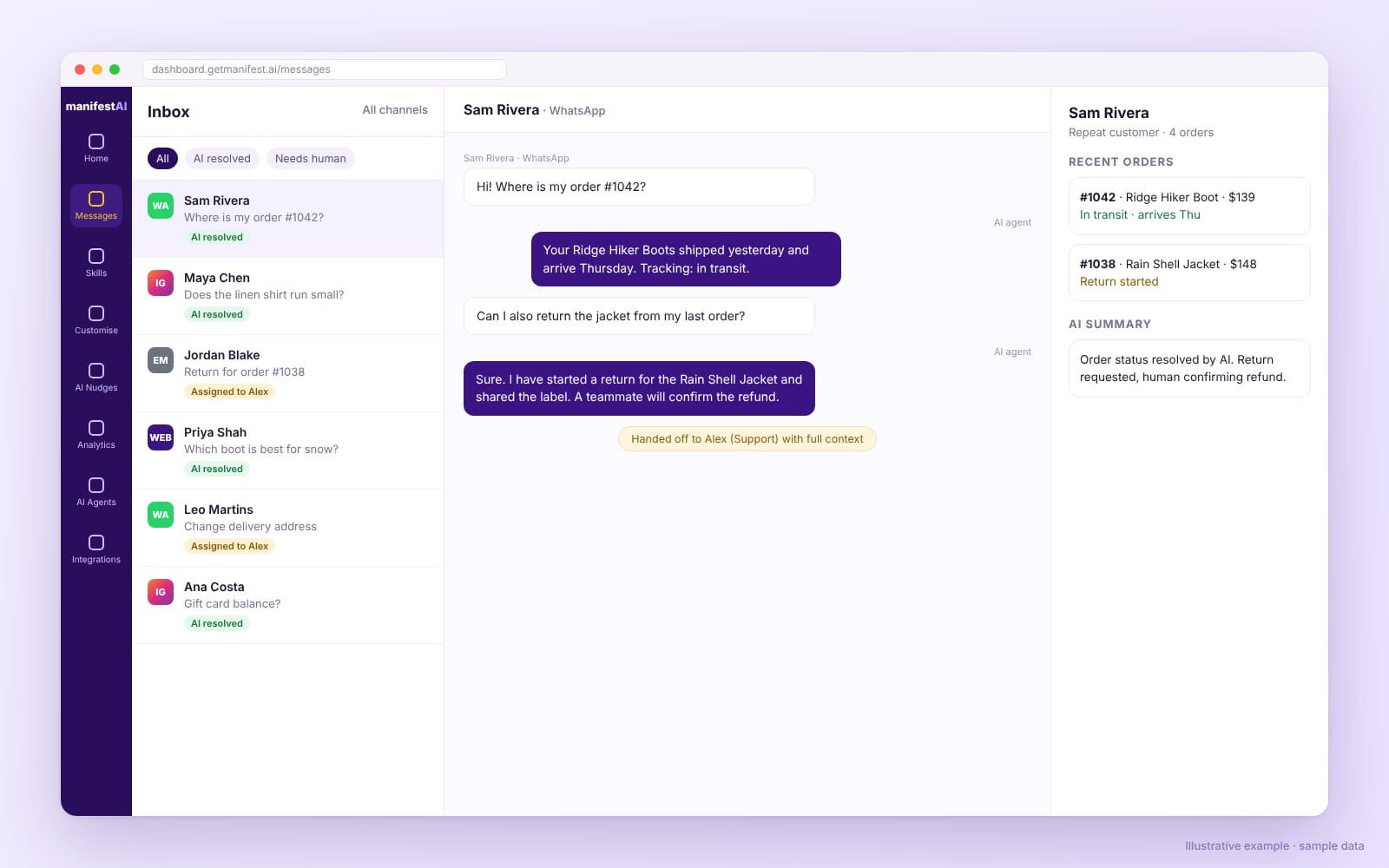Click Leo Martins' Assigned to Alex tag
Image resolution: width=1389 pixels, height=868 pixels.
(229, 546)
